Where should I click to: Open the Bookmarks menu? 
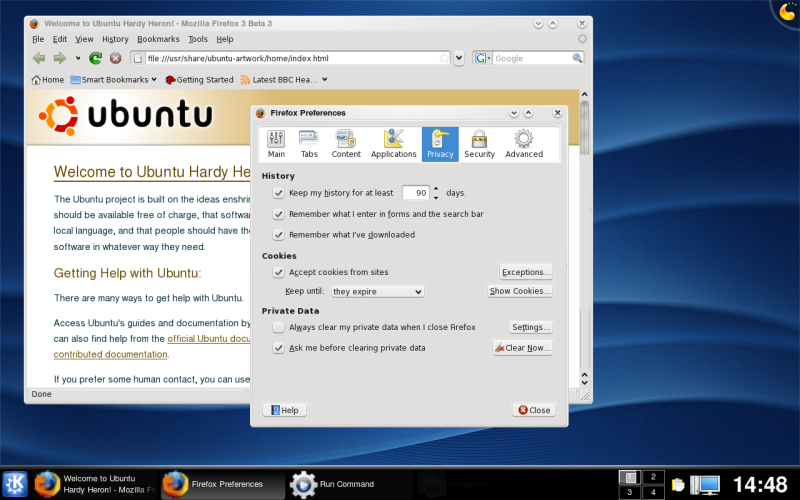tap(158, 39)
